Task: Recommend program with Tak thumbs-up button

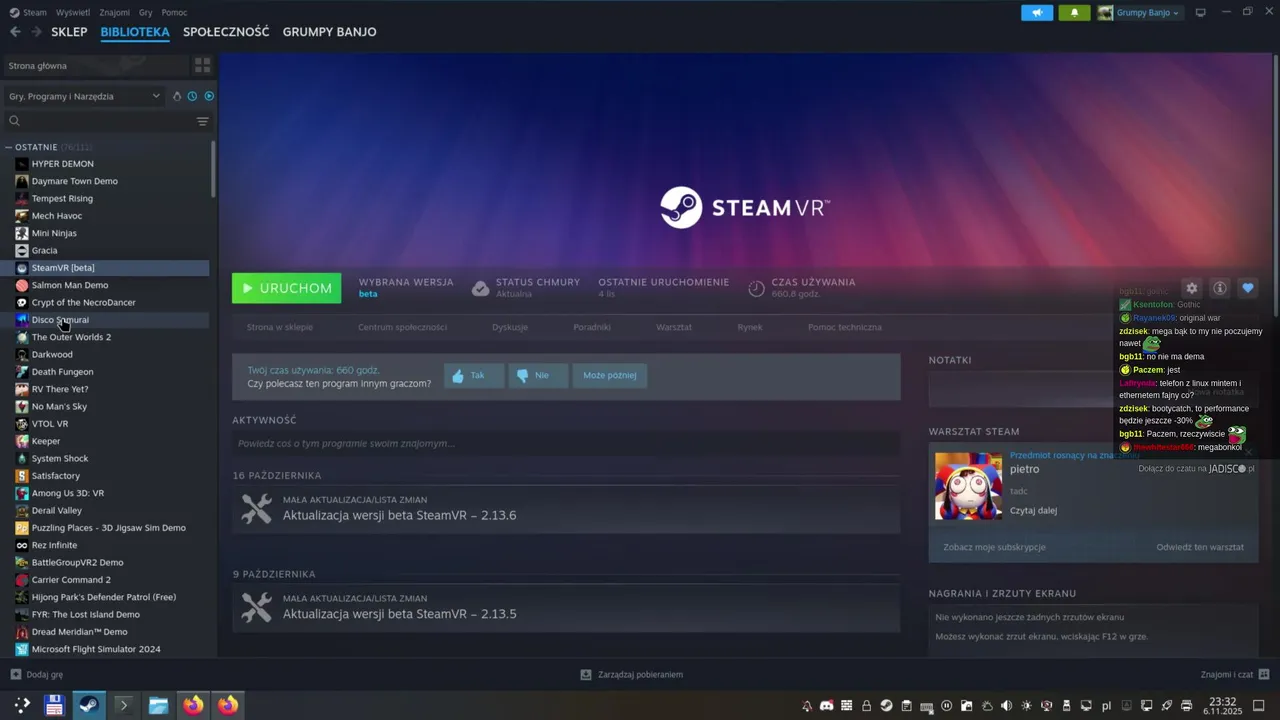Action: [472, 376]
